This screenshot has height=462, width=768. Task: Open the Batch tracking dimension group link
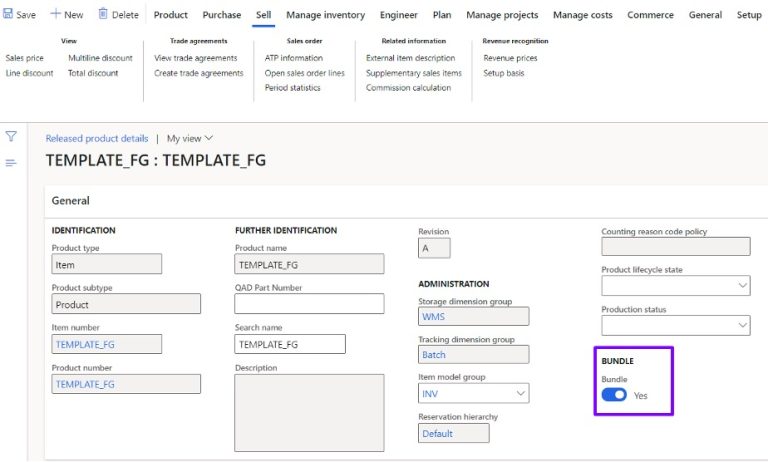coord(434,355)
